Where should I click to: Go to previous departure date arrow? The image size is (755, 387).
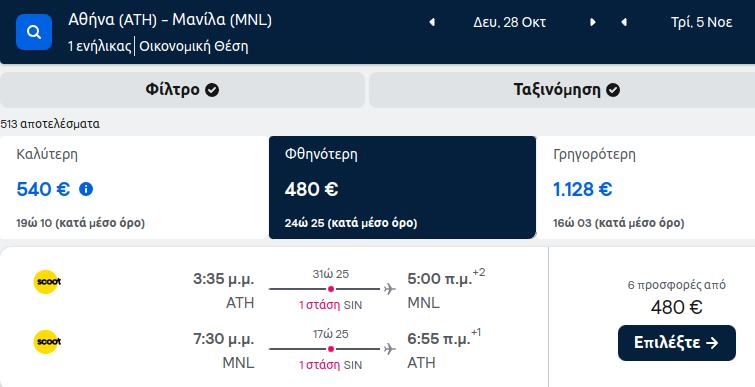coord(432,22)
